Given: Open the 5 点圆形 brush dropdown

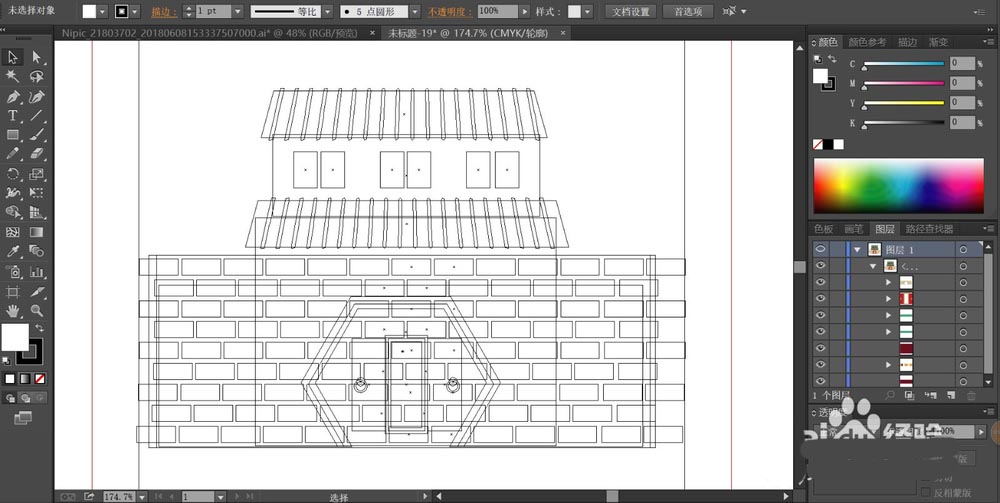Looking at the screenshot, I should [x=415, y=11].
